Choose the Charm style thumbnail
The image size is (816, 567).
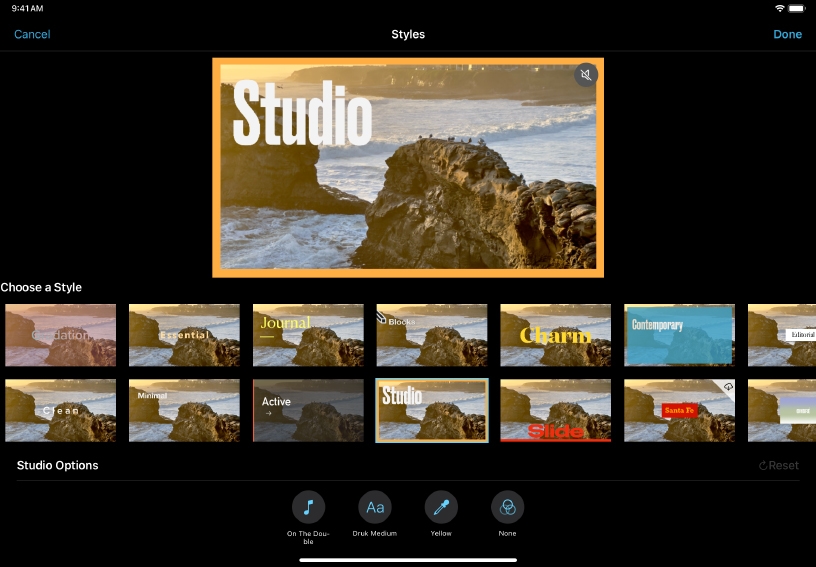(555, 335)
